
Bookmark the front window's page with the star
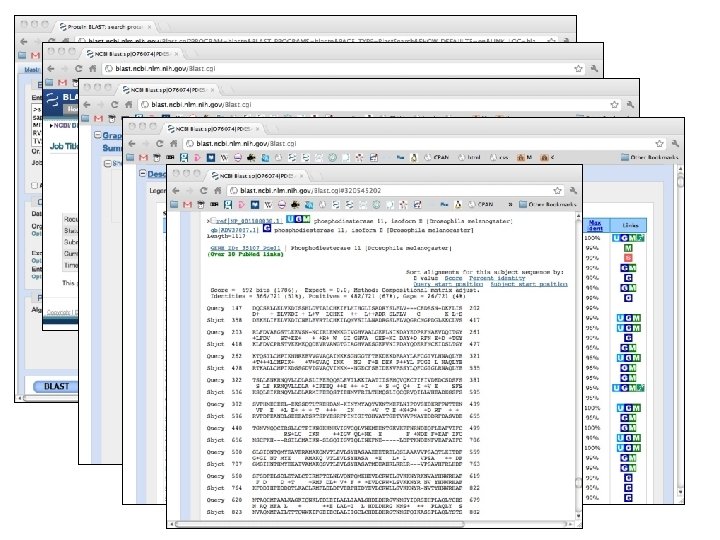tap(557, 191)
